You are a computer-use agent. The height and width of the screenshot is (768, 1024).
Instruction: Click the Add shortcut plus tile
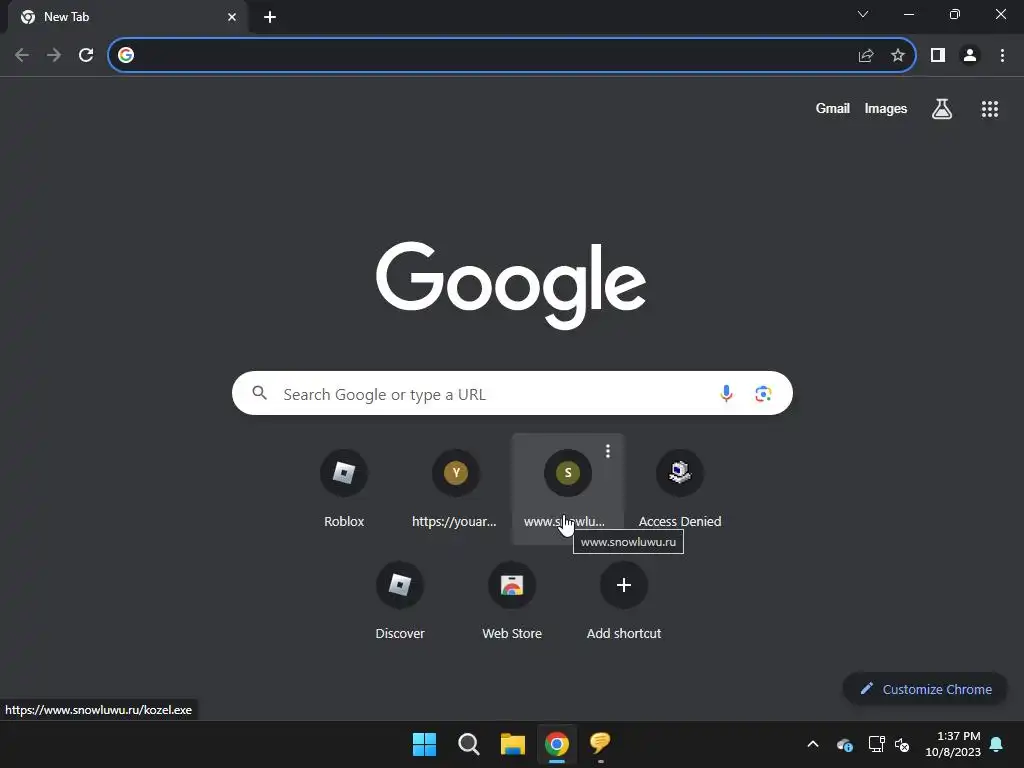624,601
